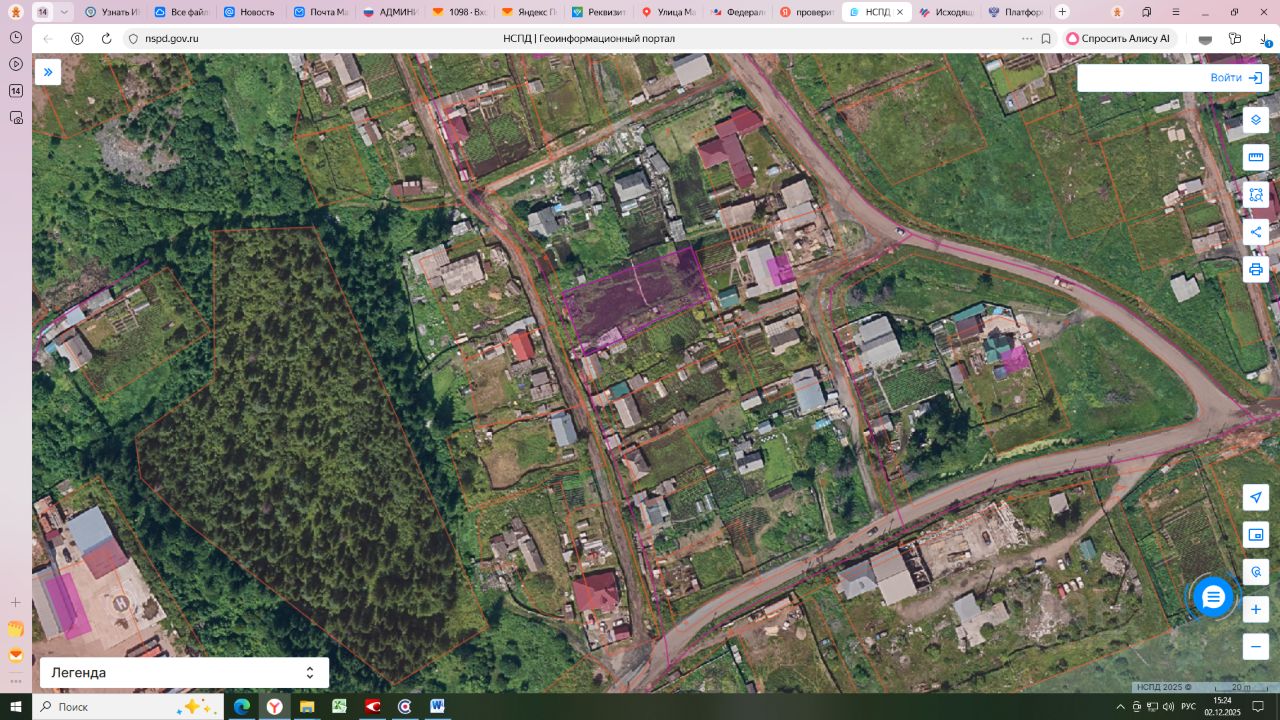Viewport: 1280px width, 720px height.
Task: Open browser downloads
Action: pyautogui.click(x=1265, y=39)
